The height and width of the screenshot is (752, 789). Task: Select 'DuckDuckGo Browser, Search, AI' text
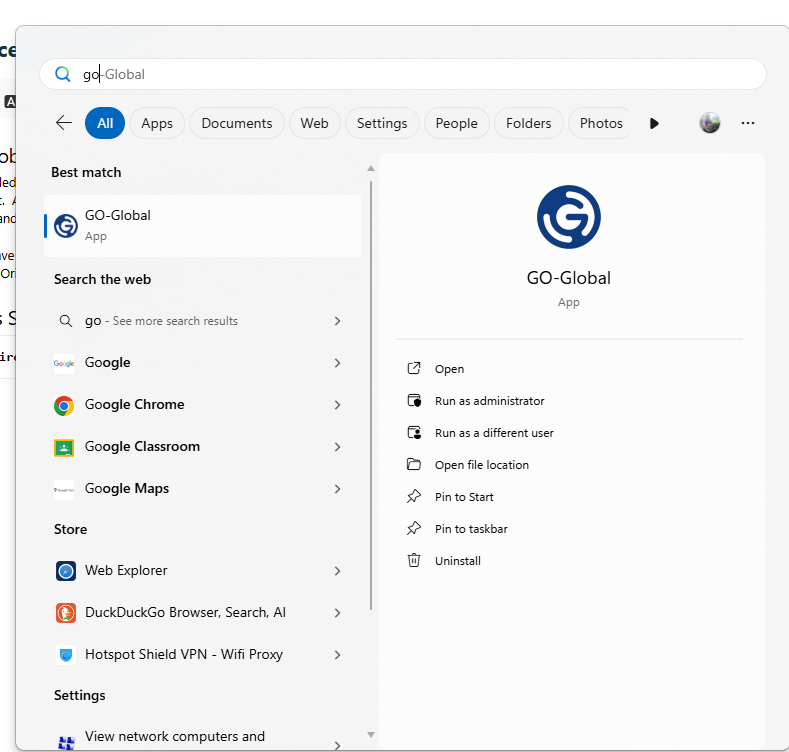click(185, 612)
